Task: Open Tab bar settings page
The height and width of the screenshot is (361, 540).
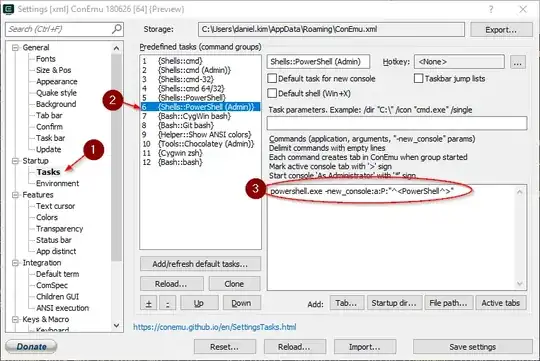Action: (x=49, y=115)
